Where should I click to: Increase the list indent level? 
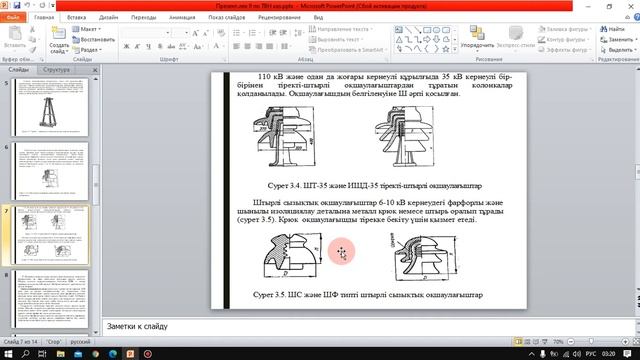[x=283, y=33]
